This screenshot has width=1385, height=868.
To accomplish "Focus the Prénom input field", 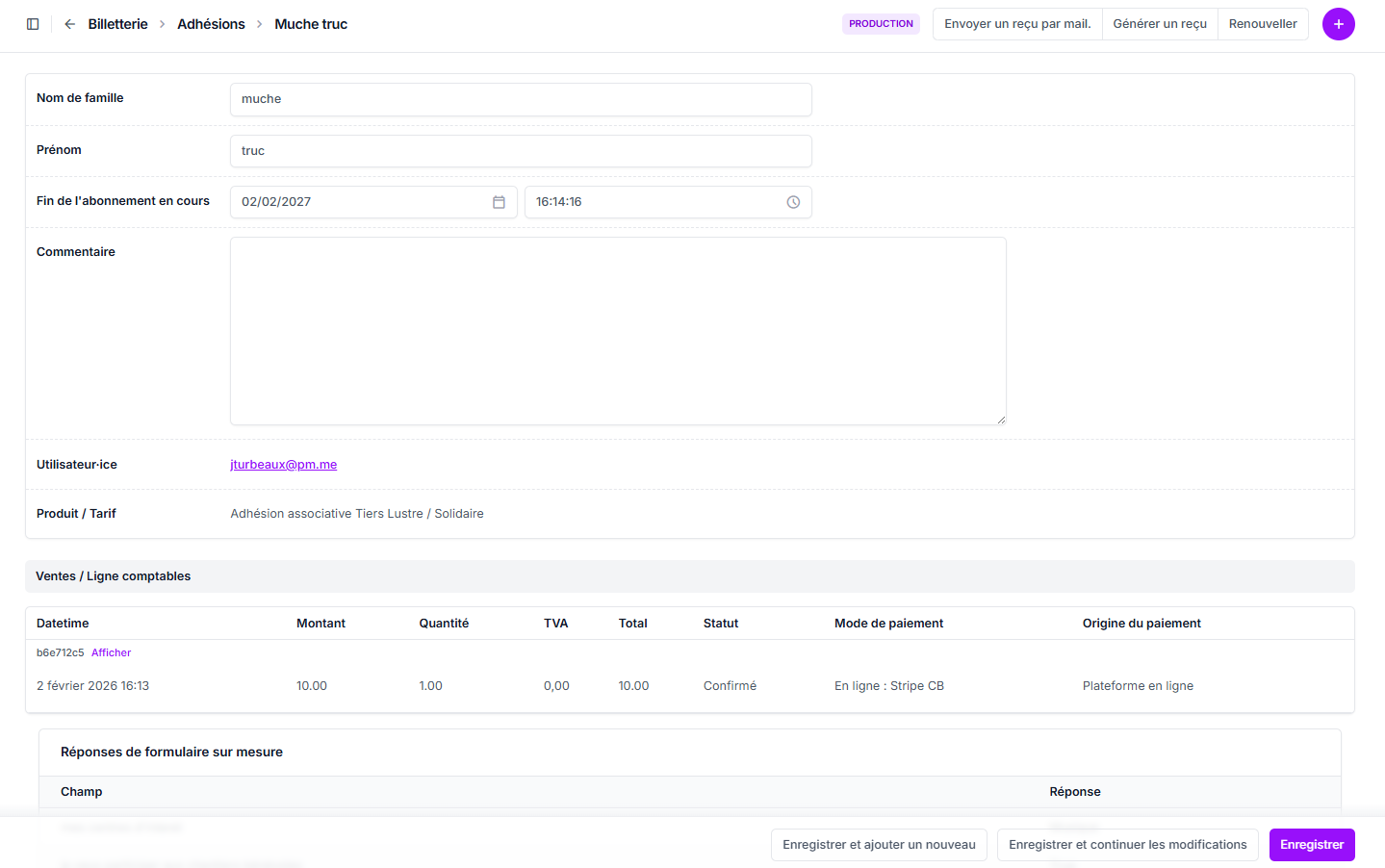I will click(521, 151).
